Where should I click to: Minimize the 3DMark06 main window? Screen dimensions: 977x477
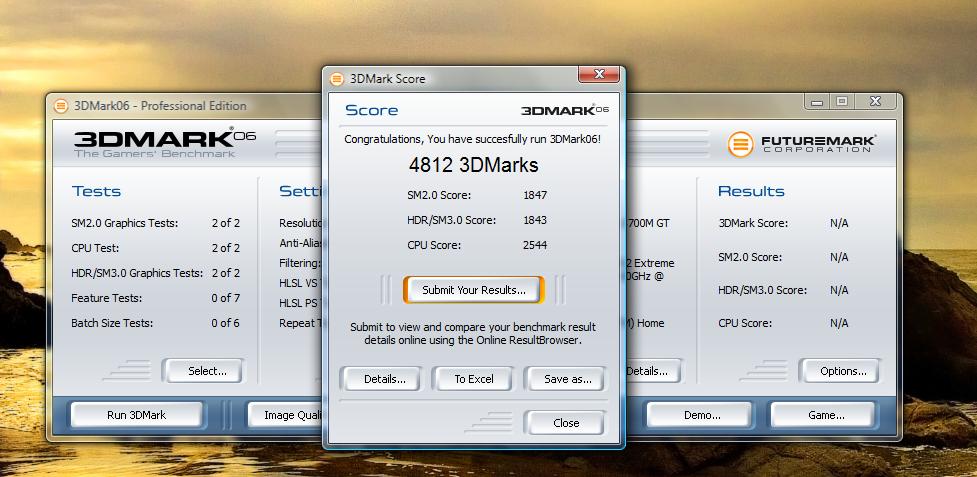point(817,101)
